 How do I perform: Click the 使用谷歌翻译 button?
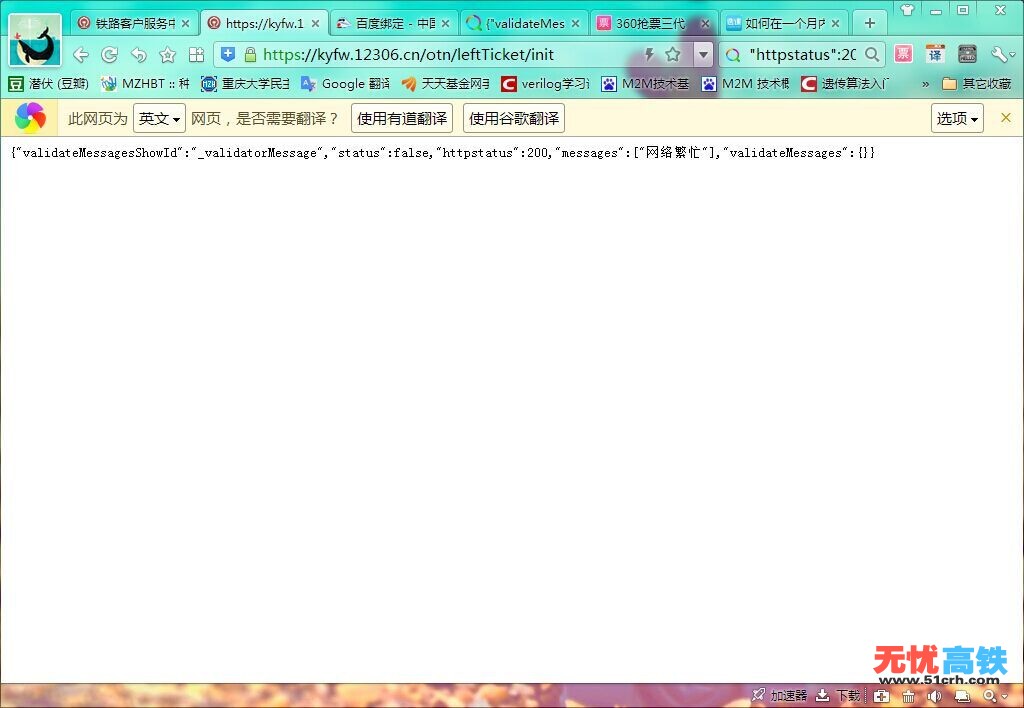coord(513,118)
